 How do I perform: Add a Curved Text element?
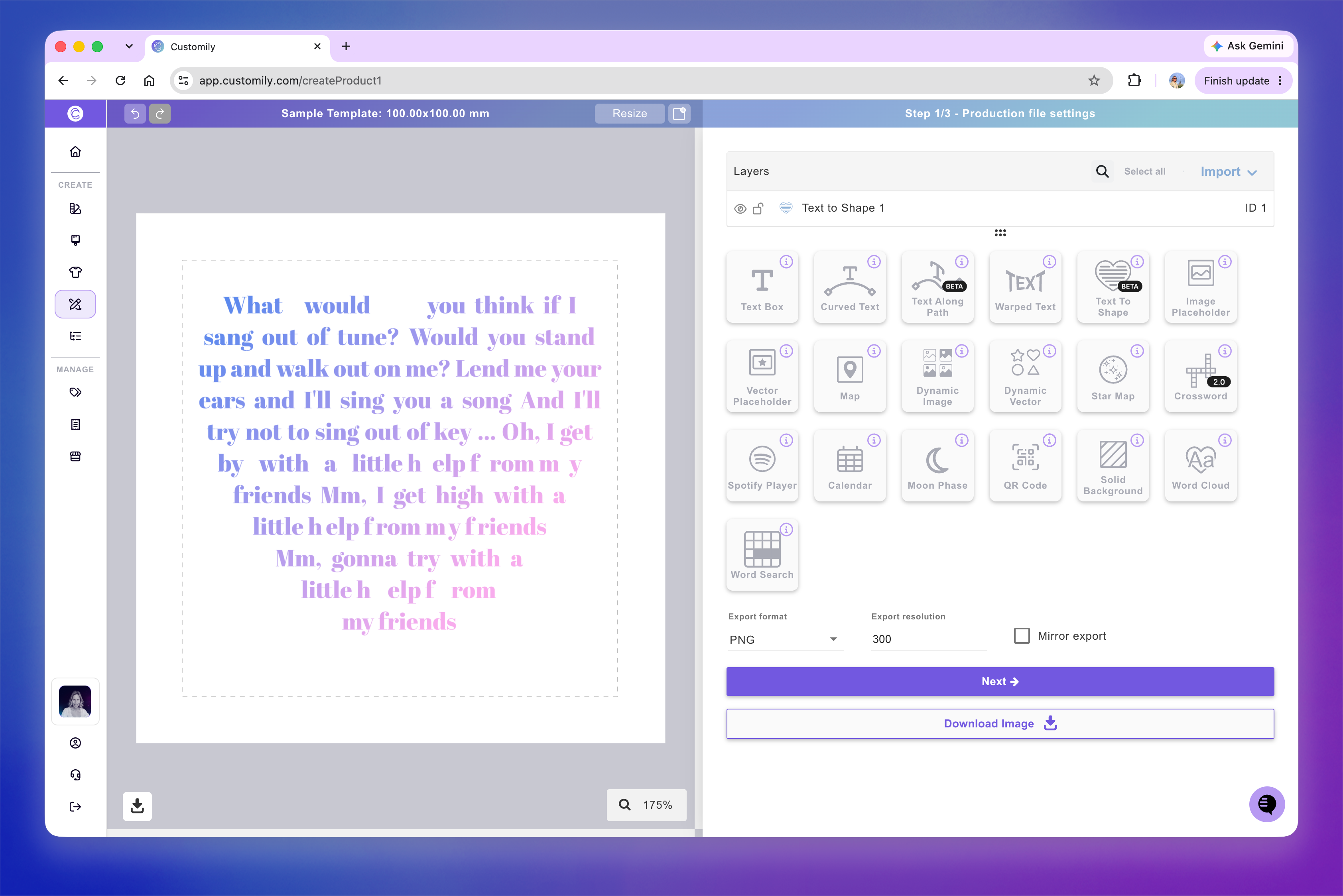click(x=850, y=287)
